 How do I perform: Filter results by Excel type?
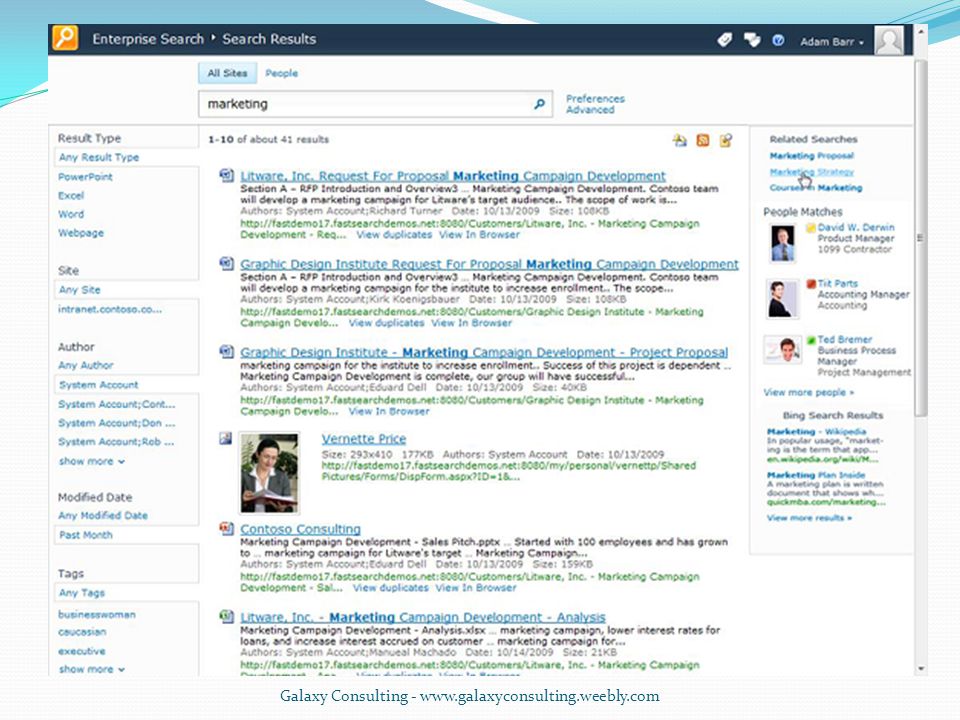pos(71,196)
